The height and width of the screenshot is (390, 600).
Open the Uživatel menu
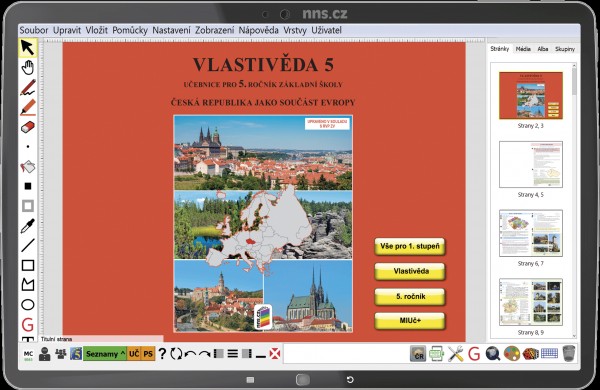[326, 30]
